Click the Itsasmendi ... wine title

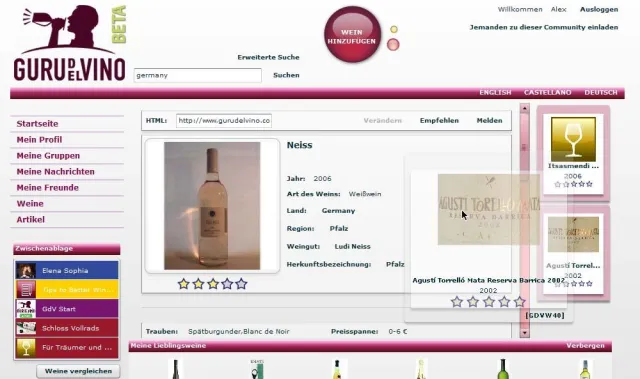[573, 166]
